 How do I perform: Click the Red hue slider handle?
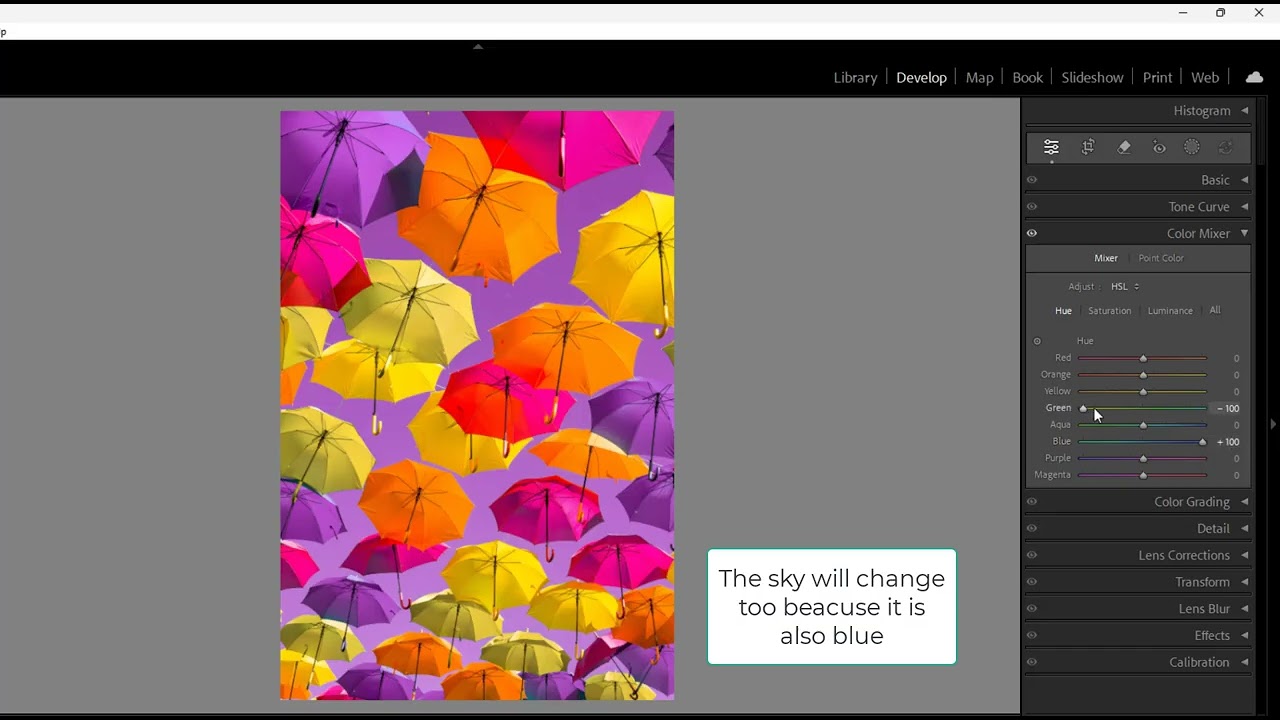1143,358
